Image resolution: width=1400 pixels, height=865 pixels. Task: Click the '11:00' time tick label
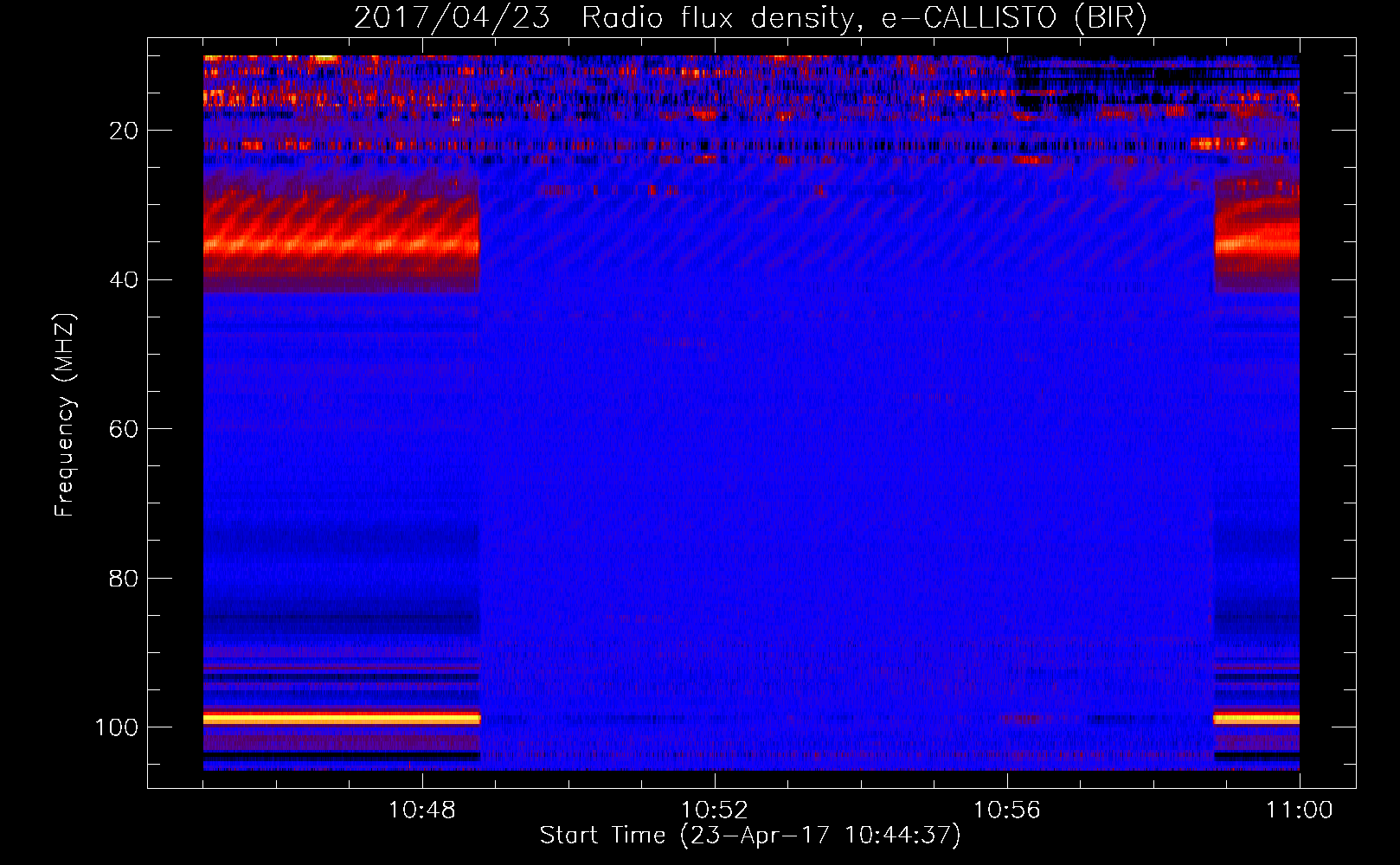click(1300, 811)
